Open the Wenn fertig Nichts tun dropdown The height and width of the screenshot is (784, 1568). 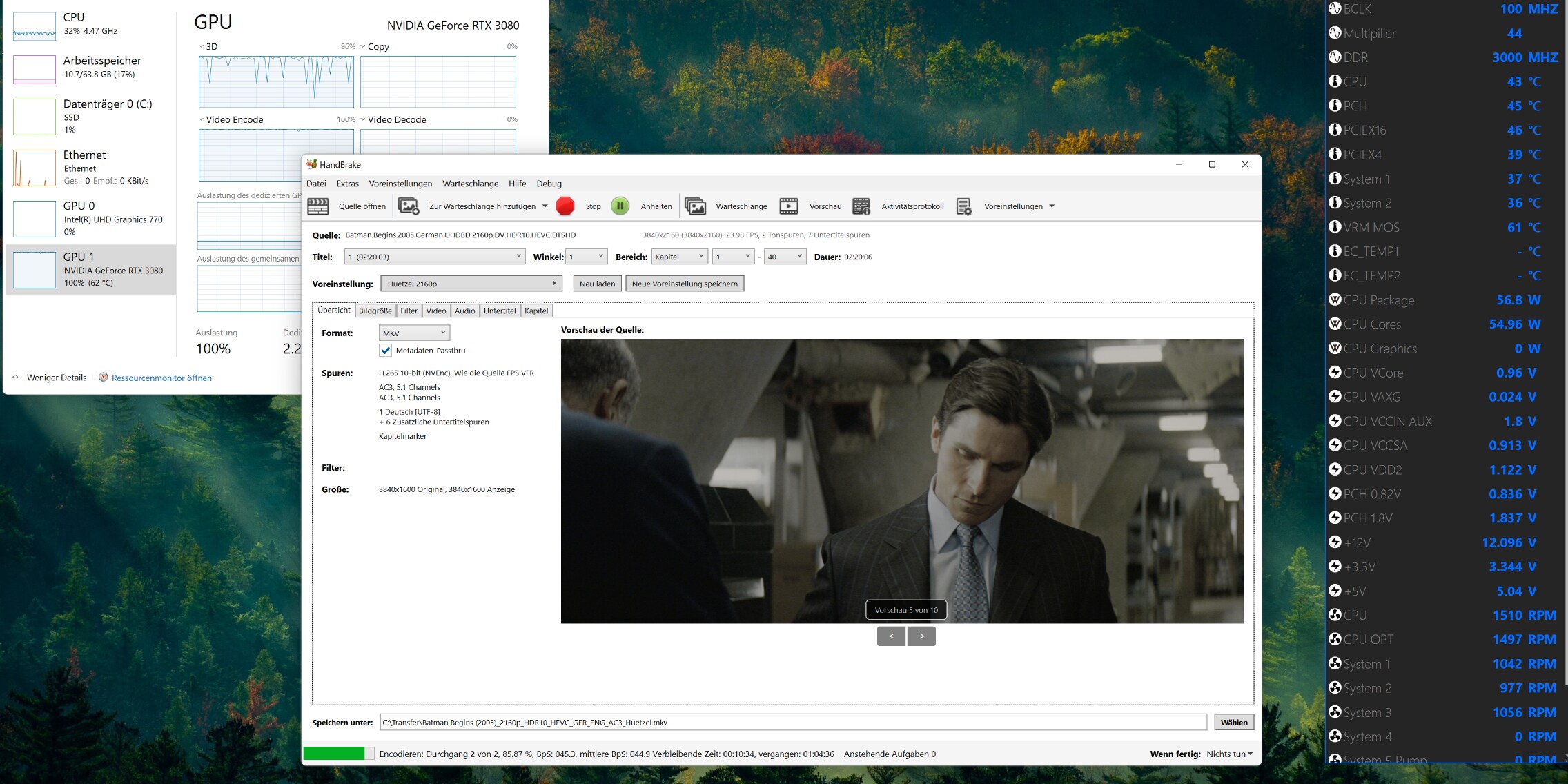click(x=1229, y=754)
